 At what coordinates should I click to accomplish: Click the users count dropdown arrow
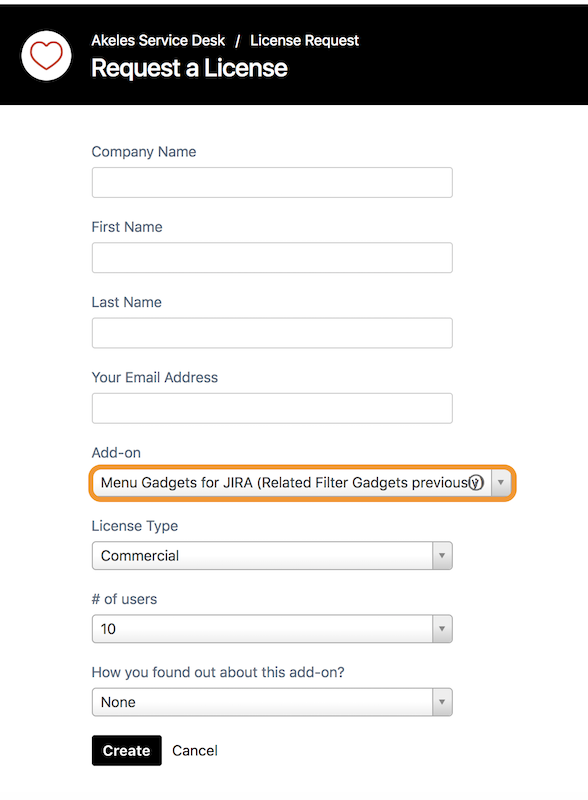coord(442,629)
